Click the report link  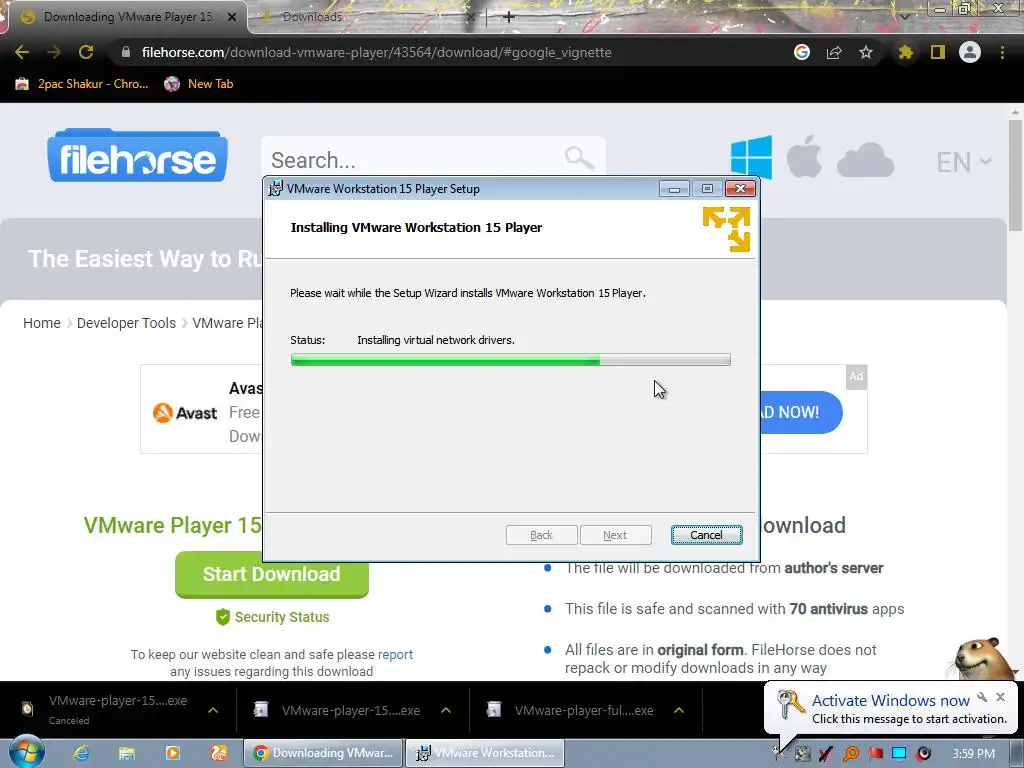tap(395, 654)
